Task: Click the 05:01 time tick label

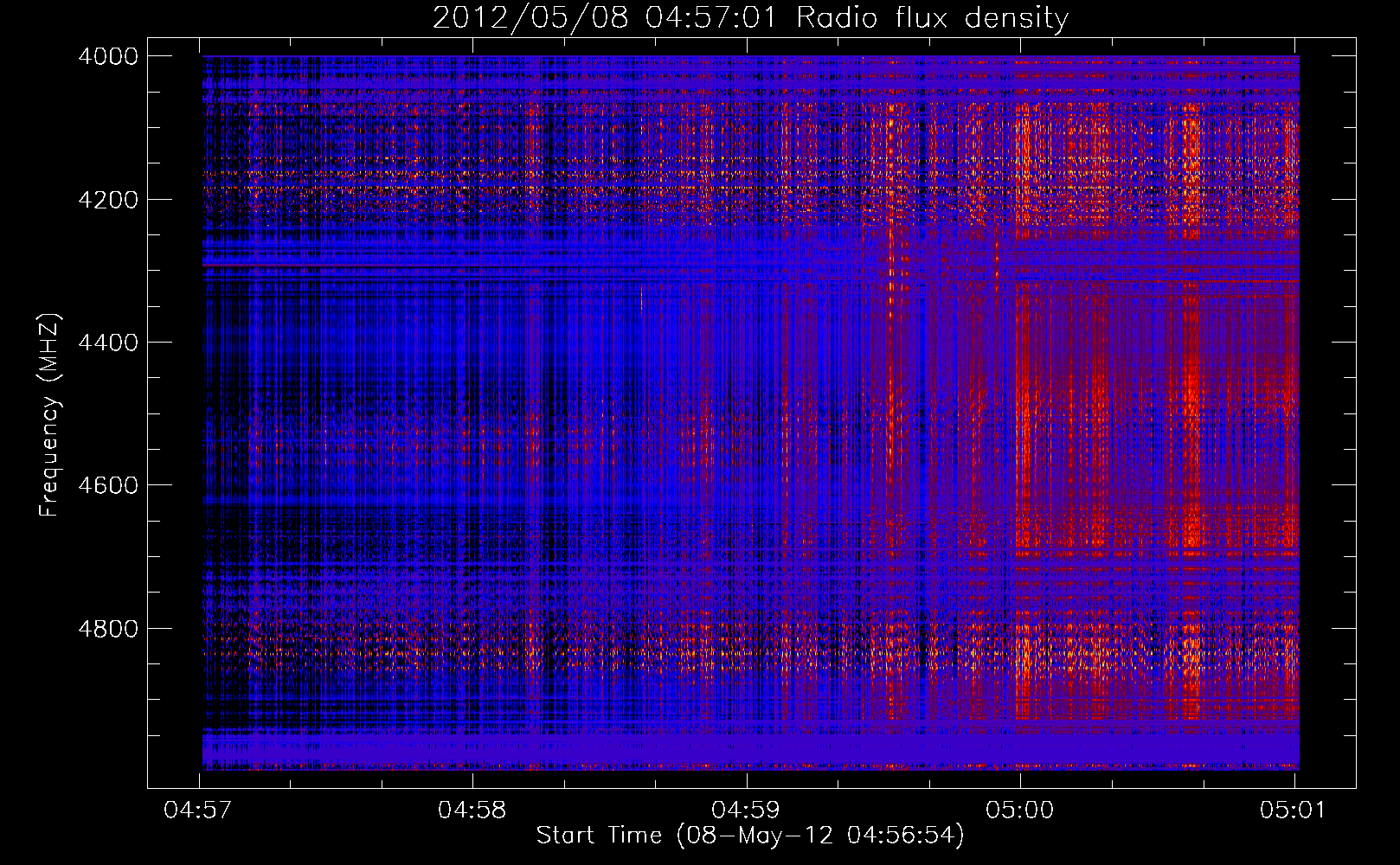Action: (1294, 811)
